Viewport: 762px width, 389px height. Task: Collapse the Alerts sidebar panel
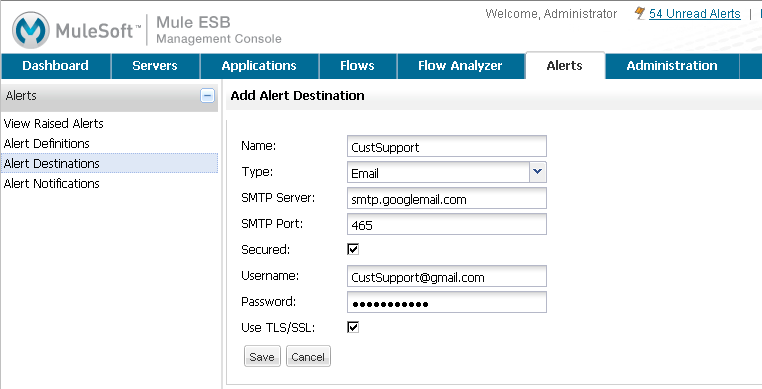click(x=208, y=95)
